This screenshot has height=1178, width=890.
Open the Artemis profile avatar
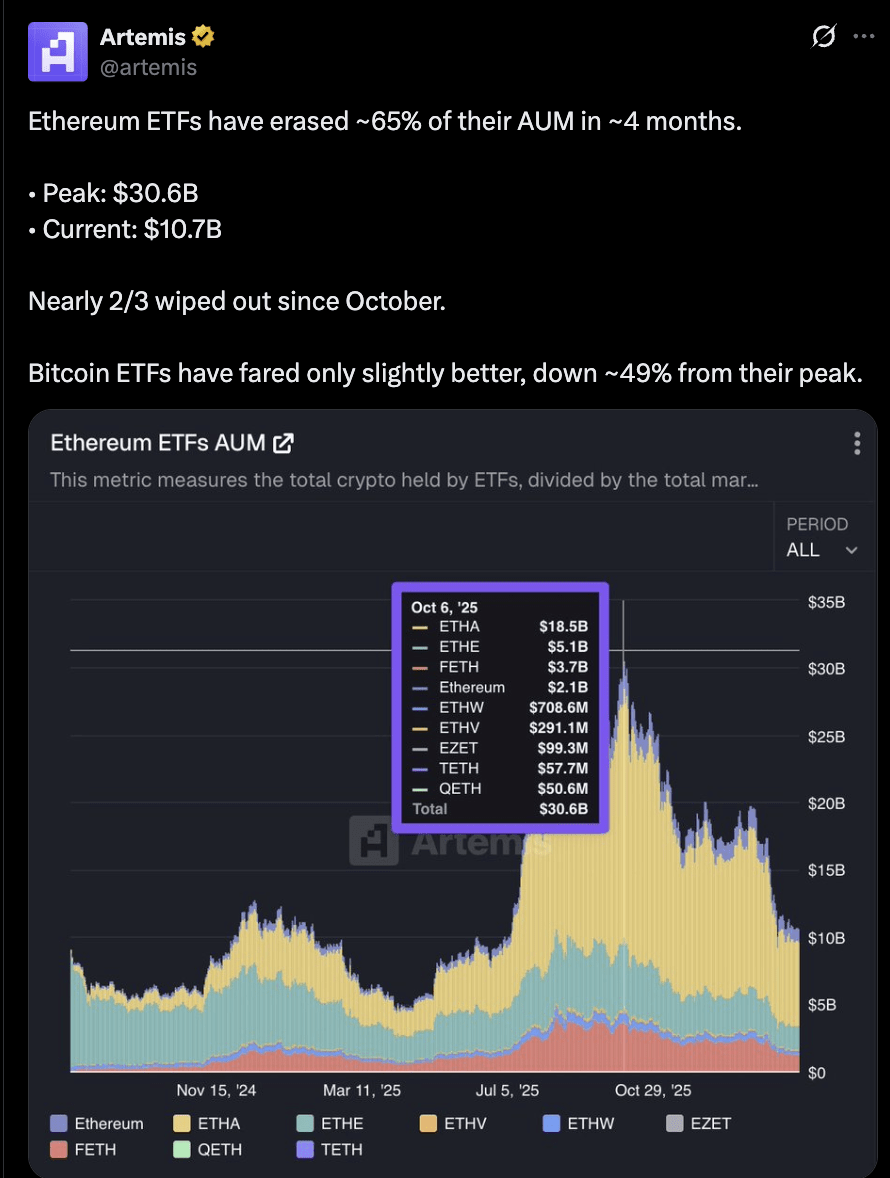(x=58, y=51)
